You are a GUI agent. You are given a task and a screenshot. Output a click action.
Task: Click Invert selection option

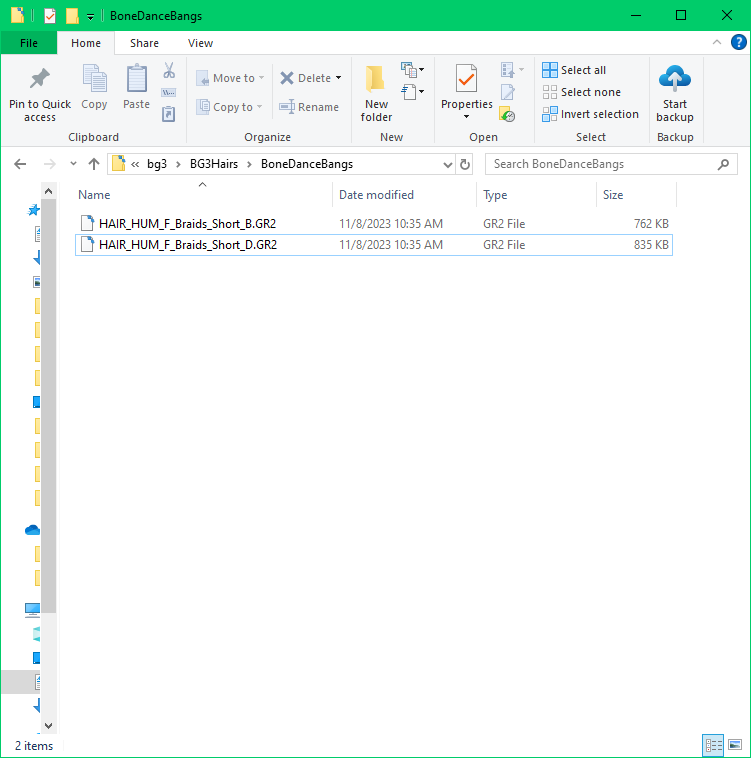pyautogui.click(x=590, y=114)
